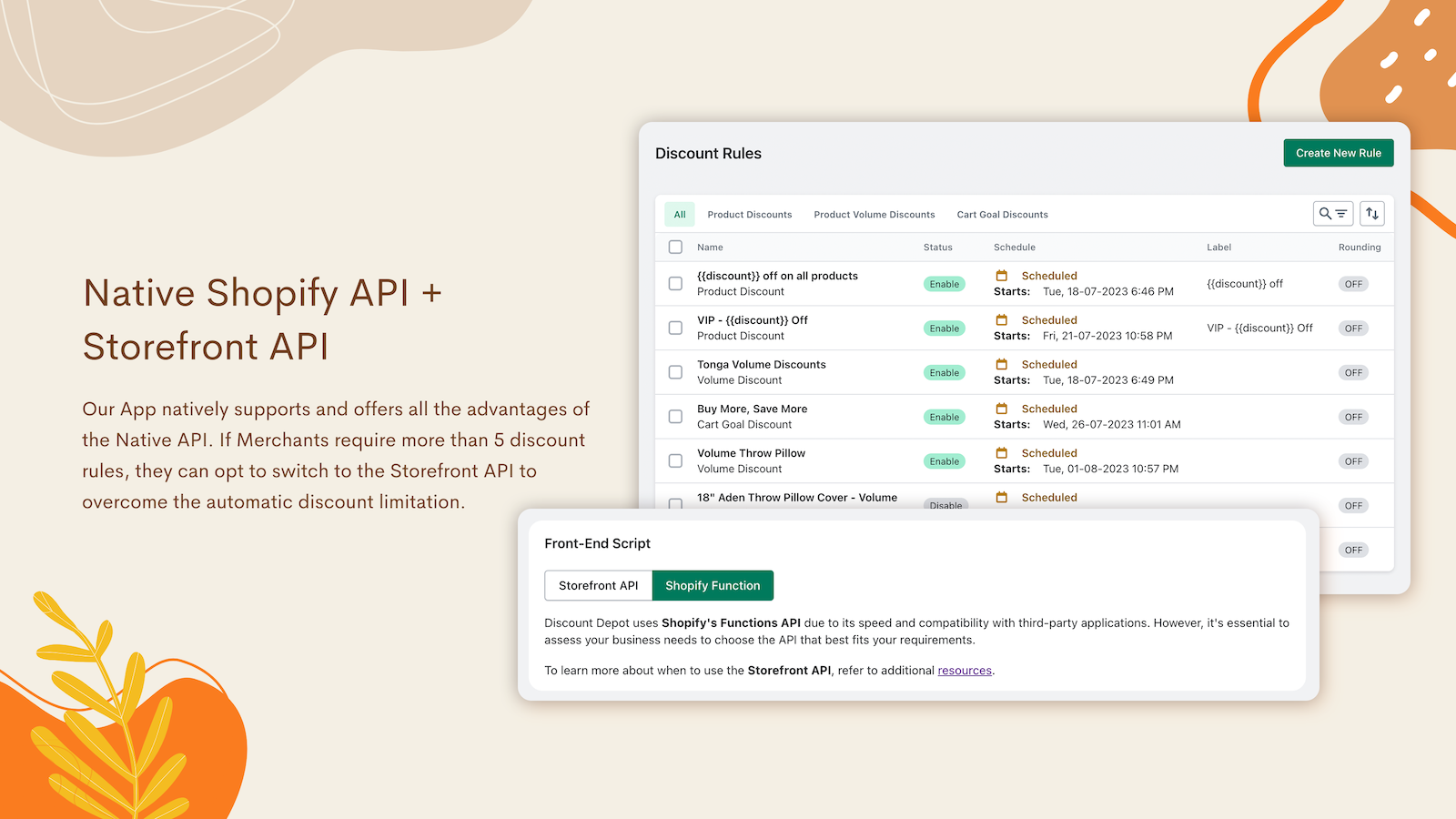Select the Storefront API option
Screen dimensions: 1456x819
(598, 585)
